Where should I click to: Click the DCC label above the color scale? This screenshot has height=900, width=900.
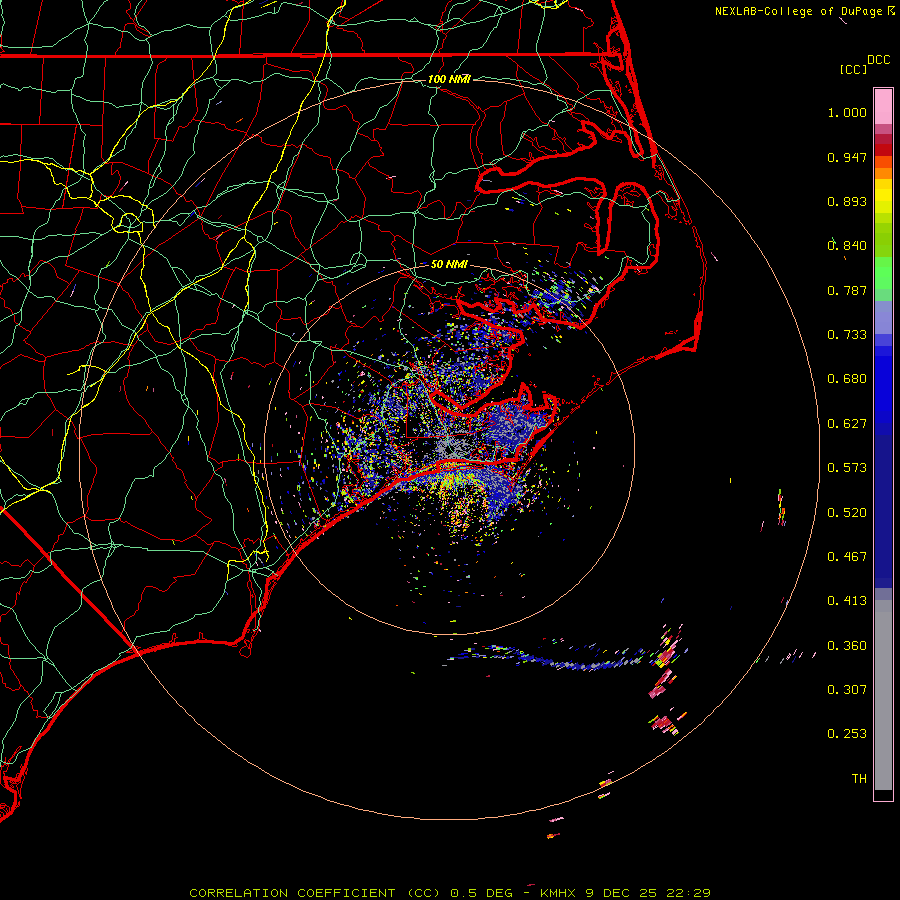click(x=879, y=60)
